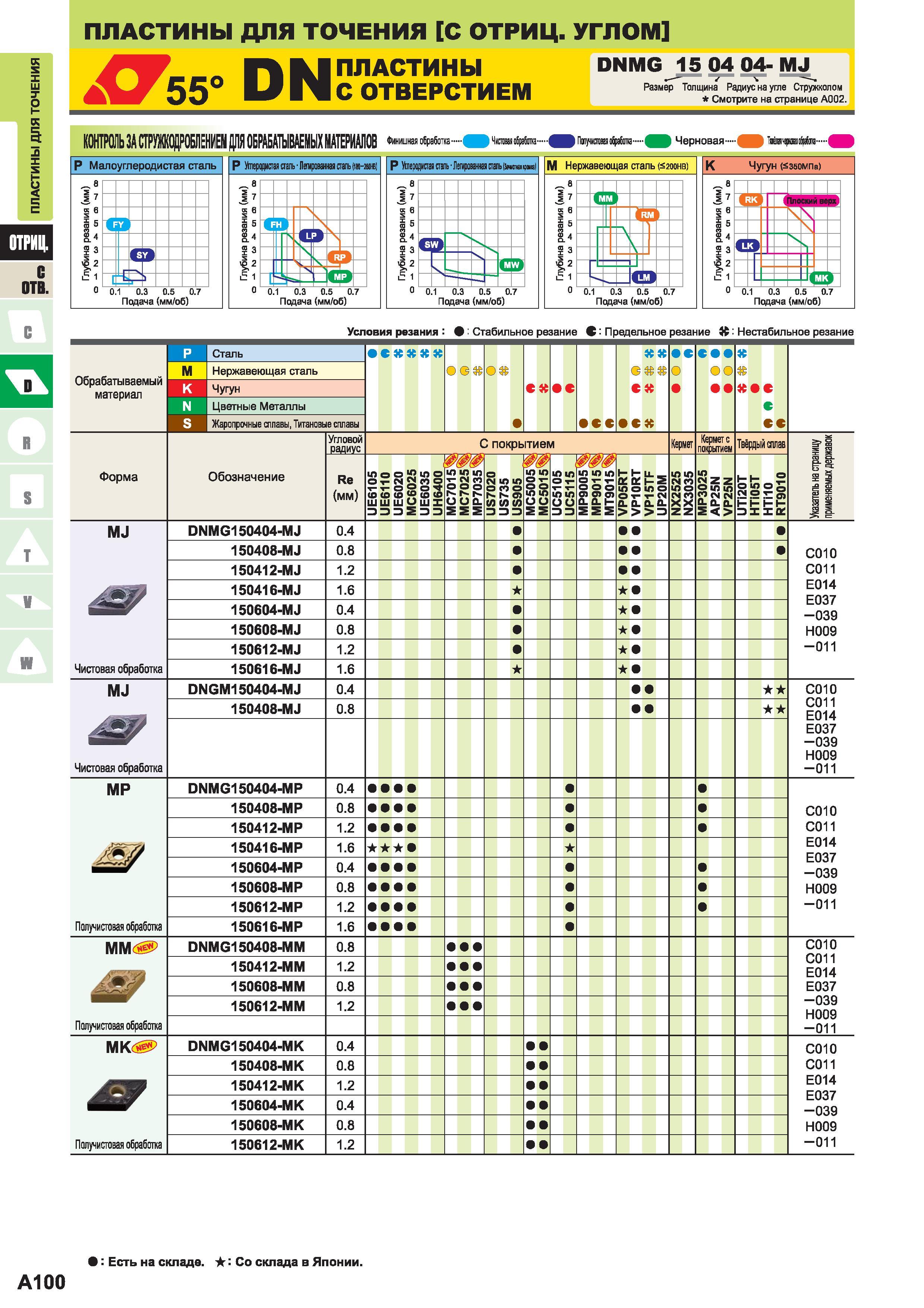Click the MC7015 grade column header

click(x=451, y=493)
